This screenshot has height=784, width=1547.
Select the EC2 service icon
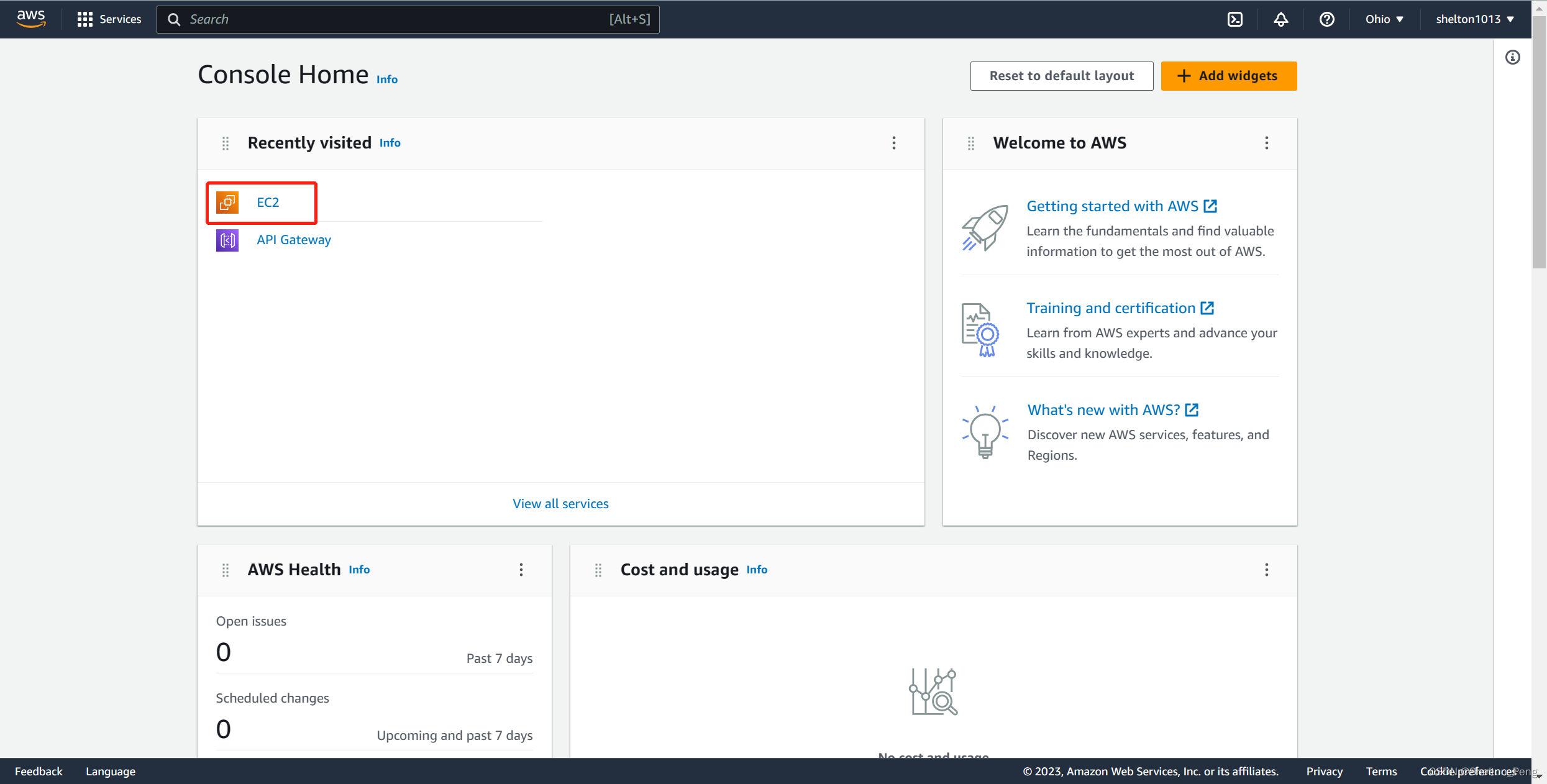pos(227,202)
